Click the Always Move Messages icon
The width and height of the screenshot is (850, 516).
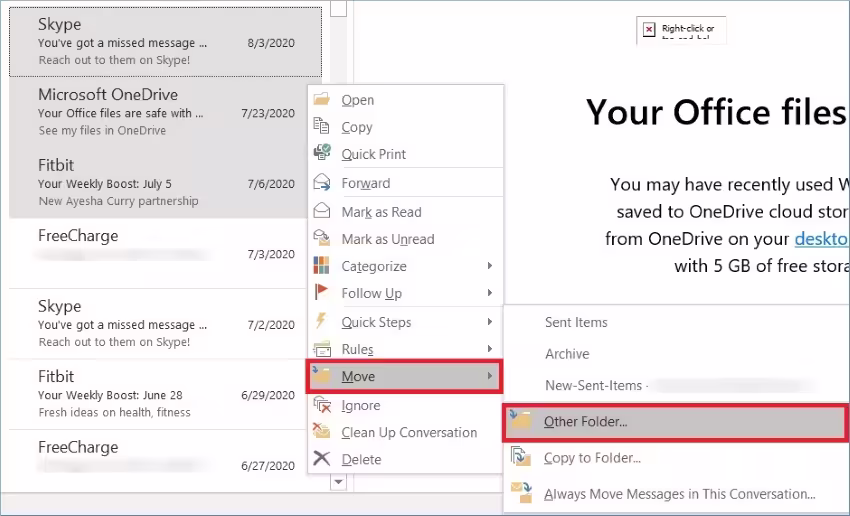click(x=521, y=493)
